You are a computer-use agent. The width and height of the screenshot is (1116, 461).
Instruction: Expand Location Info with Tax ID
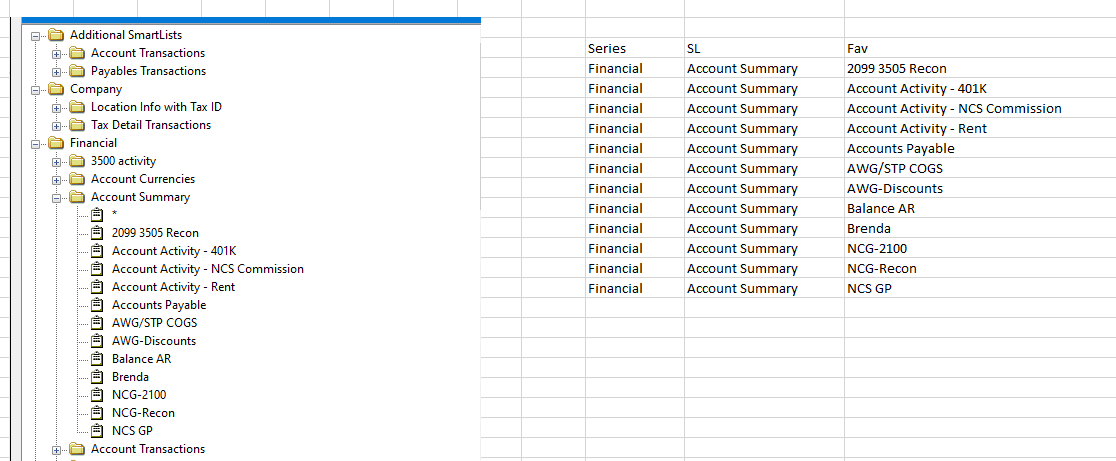tap(56, 107)
